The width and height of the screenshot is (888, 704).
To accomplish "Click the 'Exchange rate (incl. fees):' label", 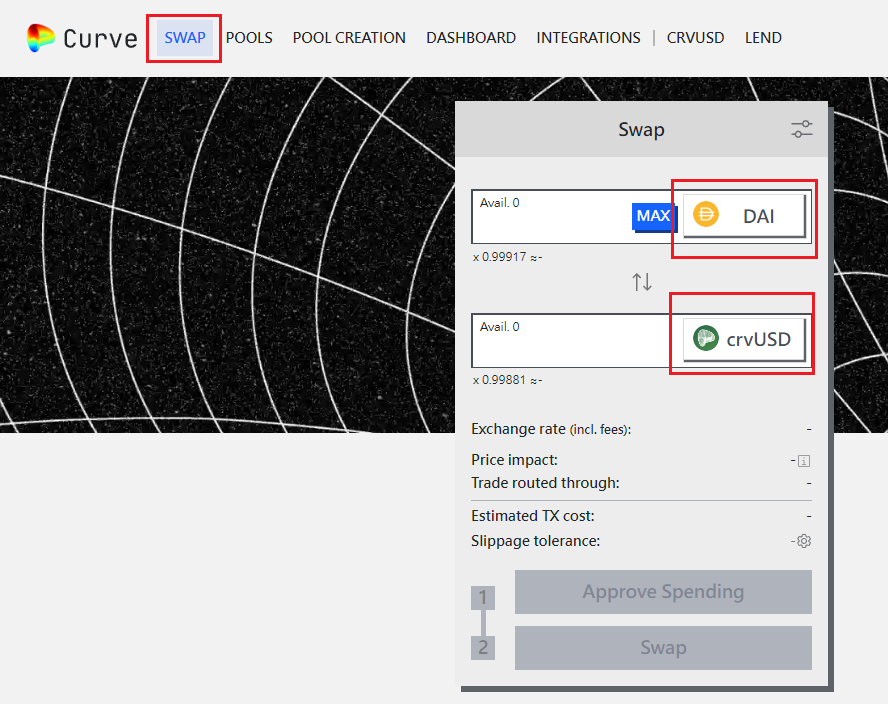I will [x=551, y=429].
